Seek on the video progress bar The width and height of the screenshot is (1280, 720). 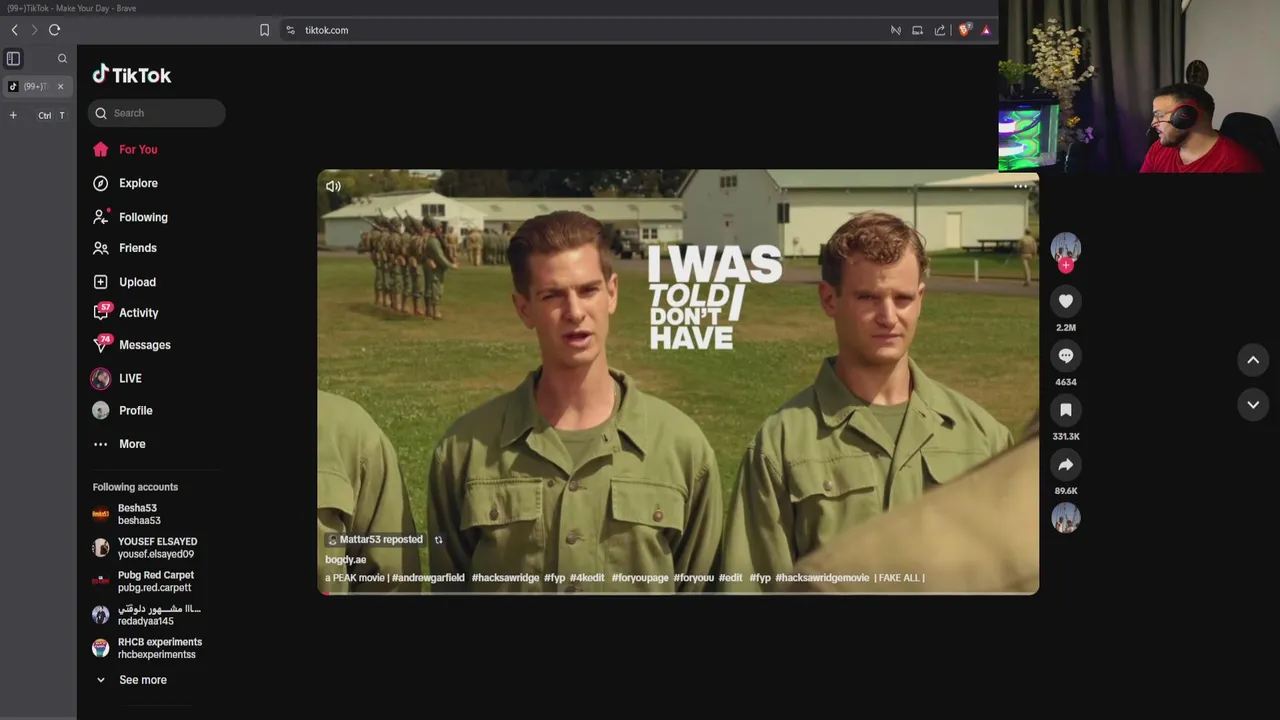click(678, 593)
